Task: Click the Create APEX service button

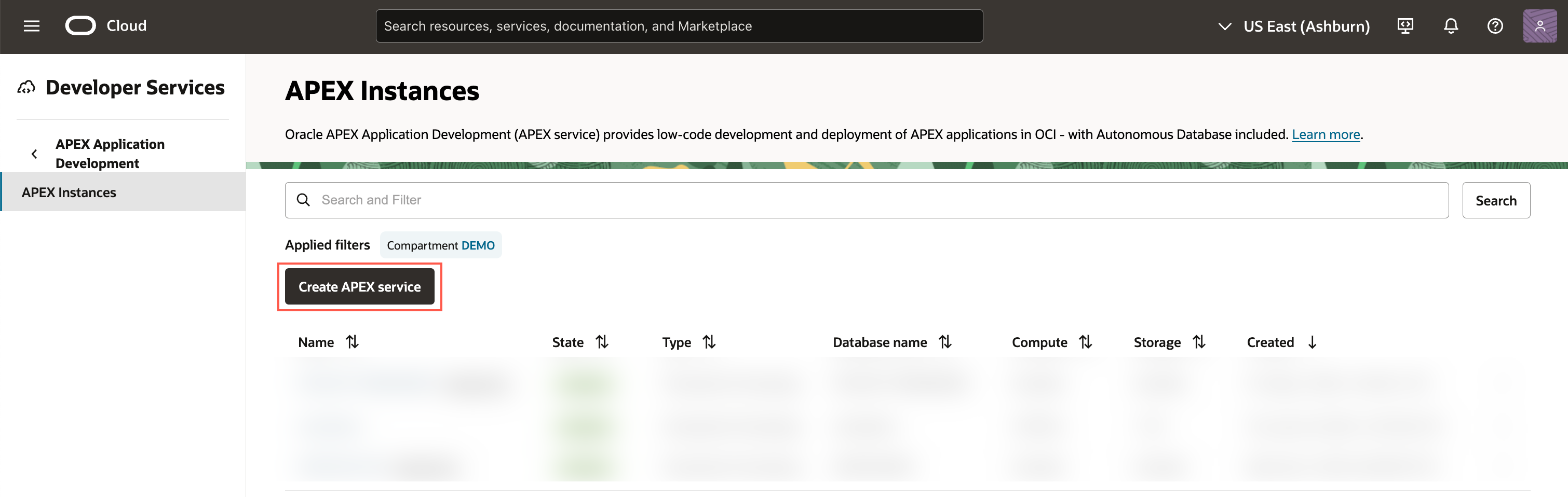Action: click(359, 286)
